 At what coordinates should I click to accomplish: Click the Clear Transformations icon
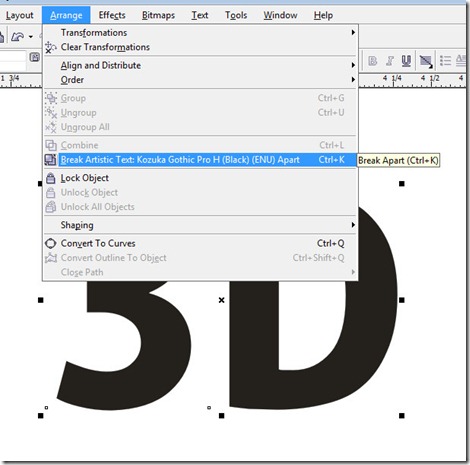point(51,47)
